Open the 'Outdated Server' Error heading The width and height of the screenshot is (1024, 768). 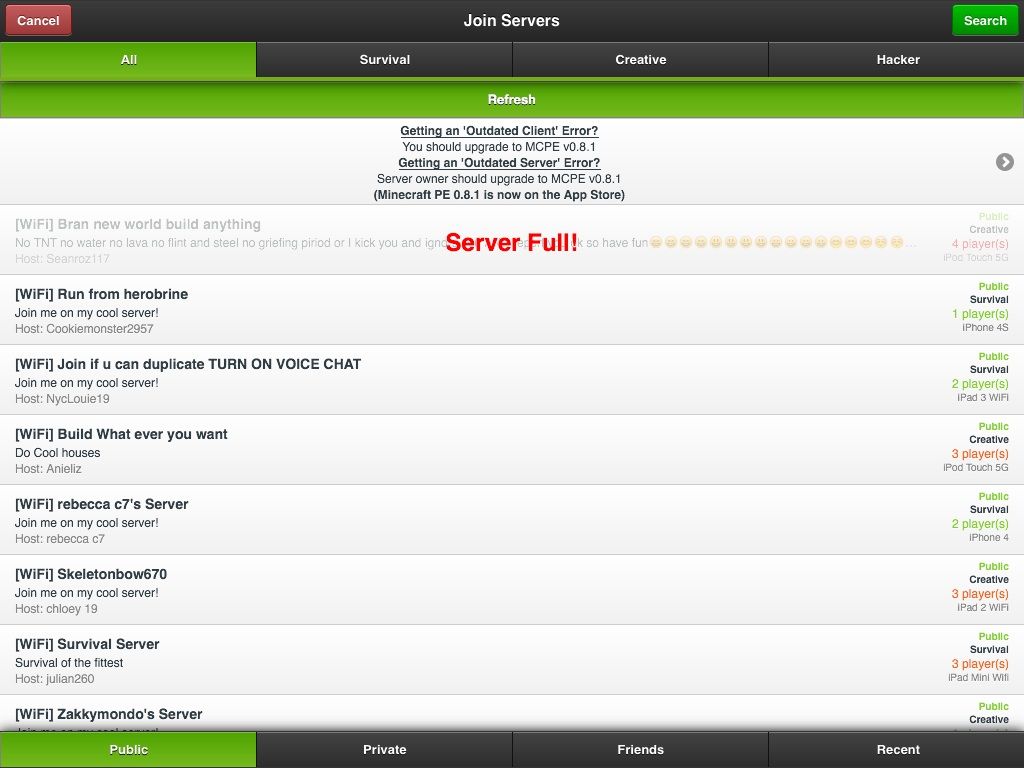tap(499, 163)
